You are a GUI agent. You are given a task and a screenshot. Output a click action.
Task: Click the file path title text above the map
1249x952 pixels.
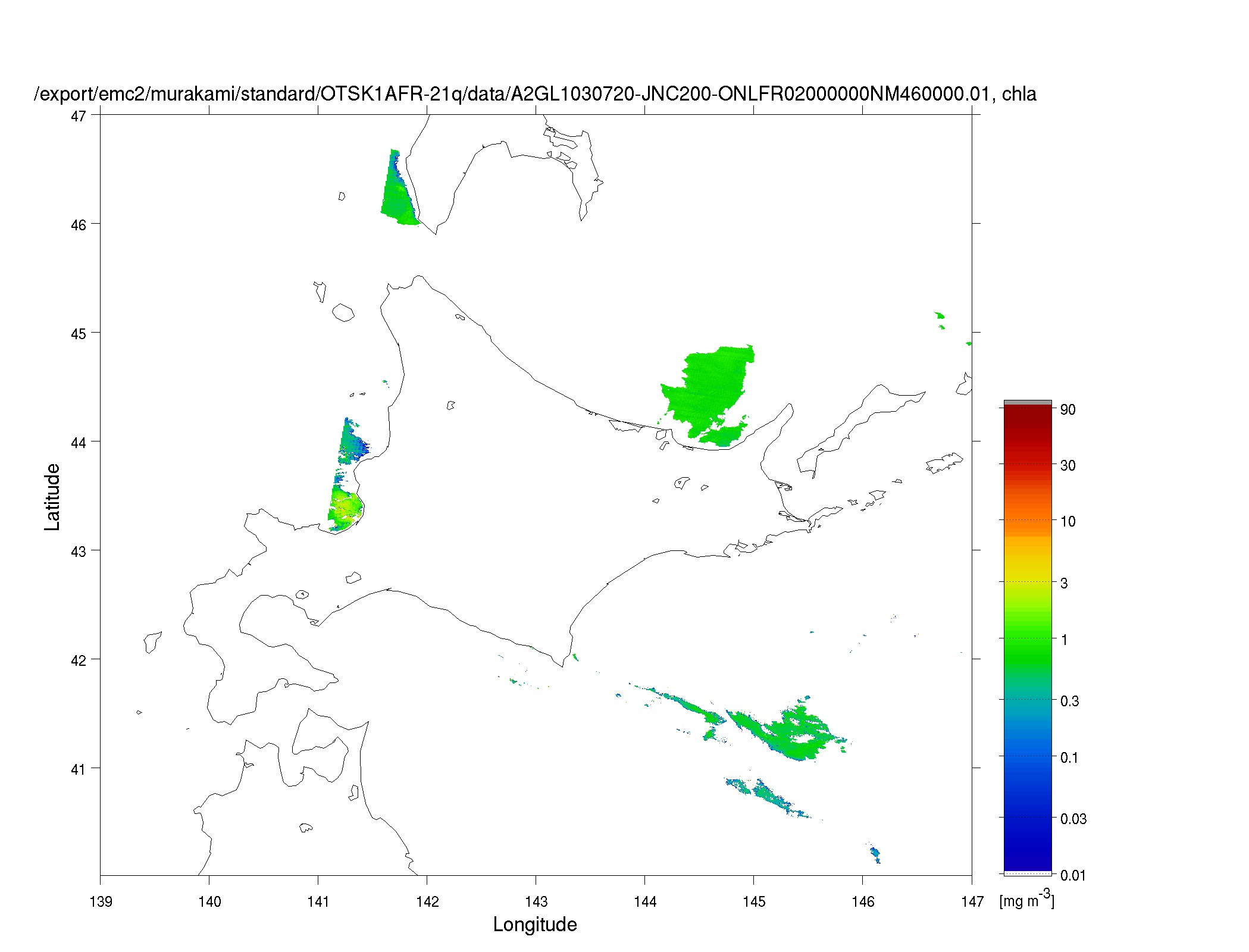tap(536, 93)
